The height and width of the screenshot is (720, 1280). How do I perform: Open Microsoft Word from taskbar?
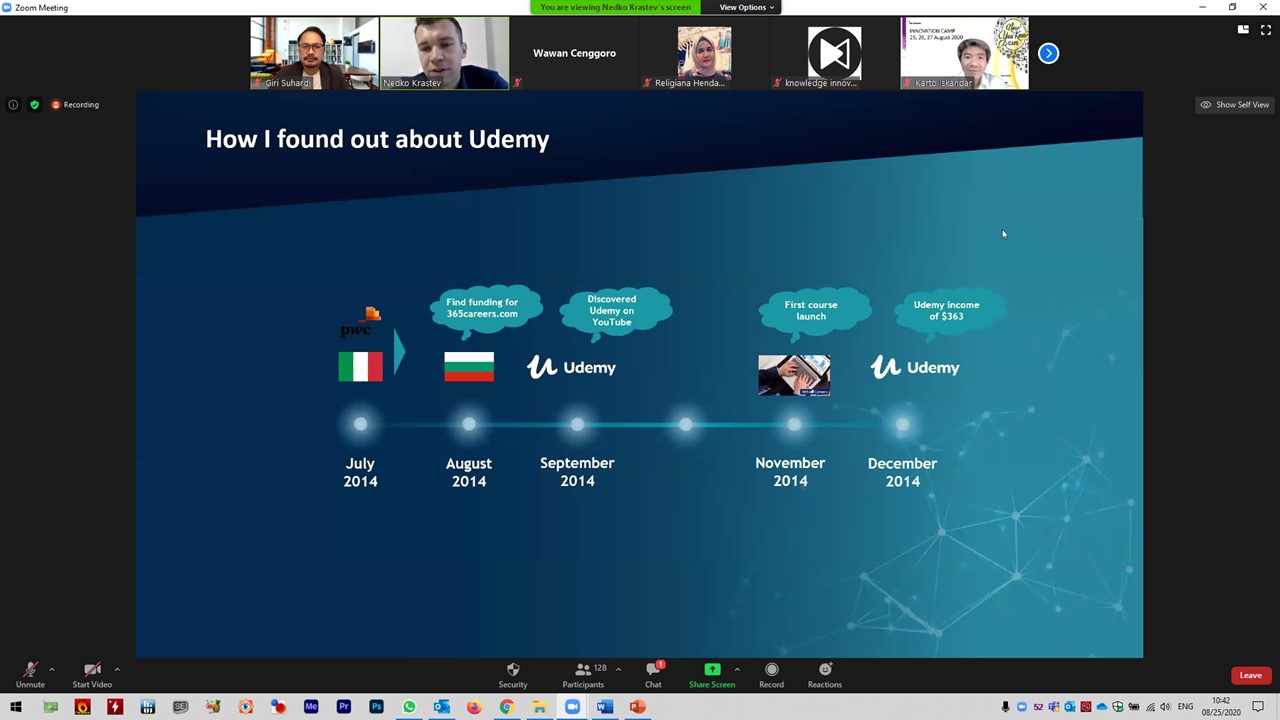click(x=604, y=707)
